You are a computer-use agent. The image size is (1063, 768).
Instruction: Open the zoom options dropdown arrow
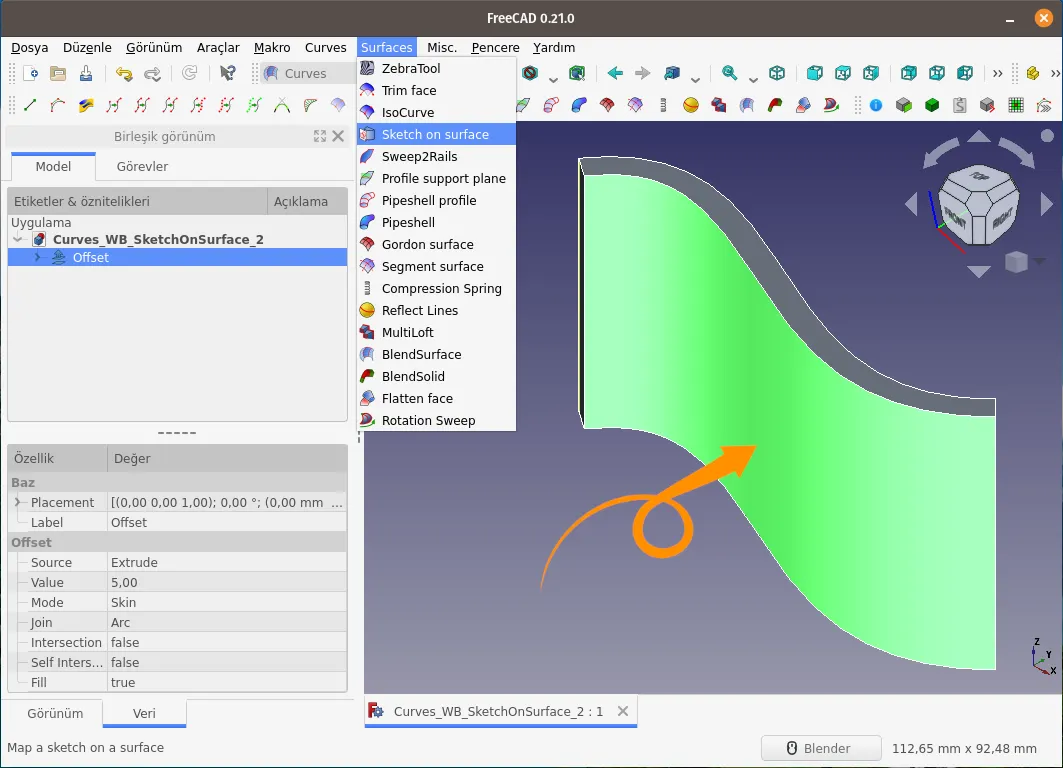pos(753,79)
